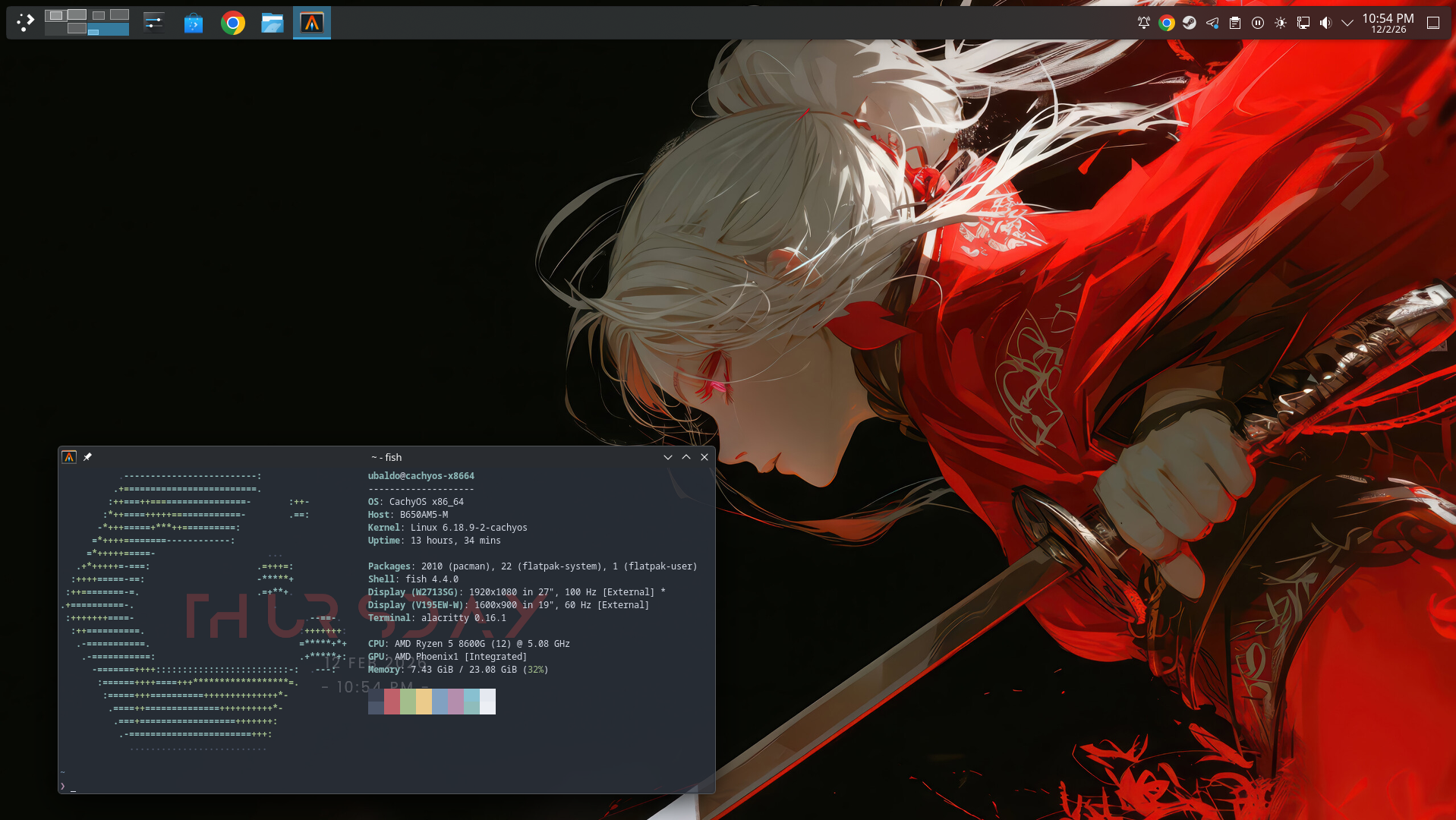Image resolution: width=1456 pixels, height=820 pixels.
Task: Open the application launcher menu
Action: coord(26,23)
